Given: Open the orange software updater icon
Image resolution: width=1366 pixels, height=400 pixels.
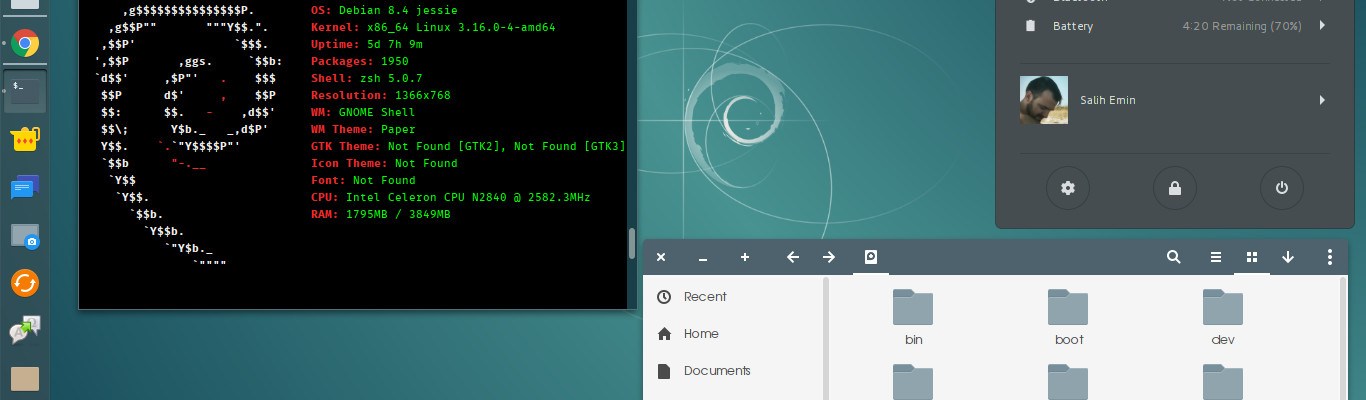Looking at the screenshot, I should pyautogui.click(x=25, y=283).
